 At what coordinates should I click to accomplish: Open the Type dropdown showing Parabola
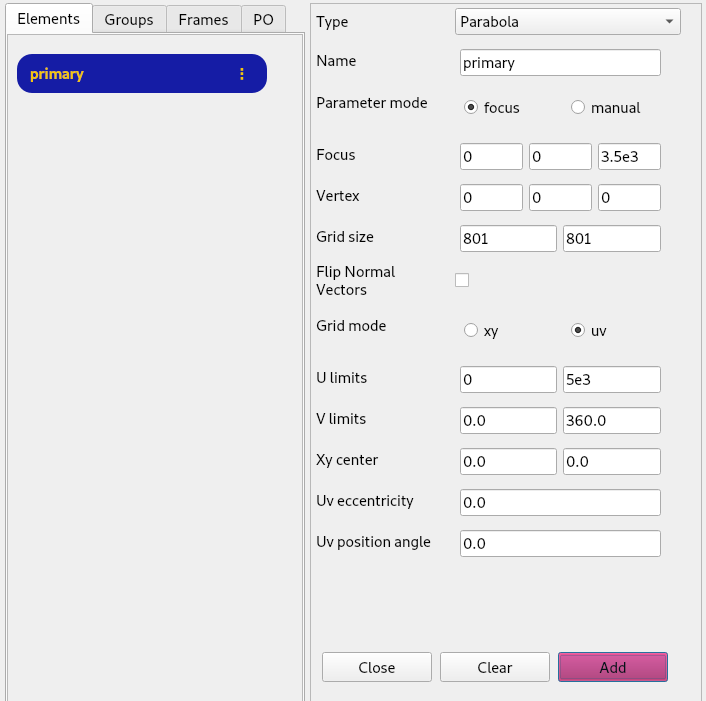click(x=567, y=22)
